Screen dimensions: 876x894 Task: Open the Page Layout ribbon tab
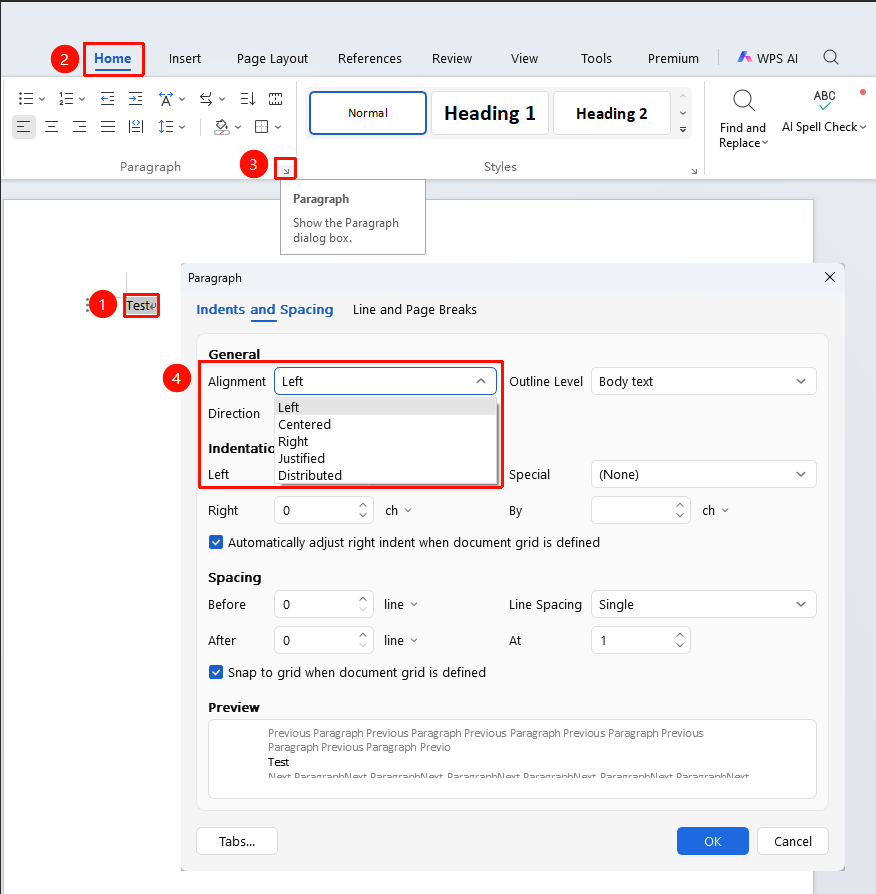272,59
